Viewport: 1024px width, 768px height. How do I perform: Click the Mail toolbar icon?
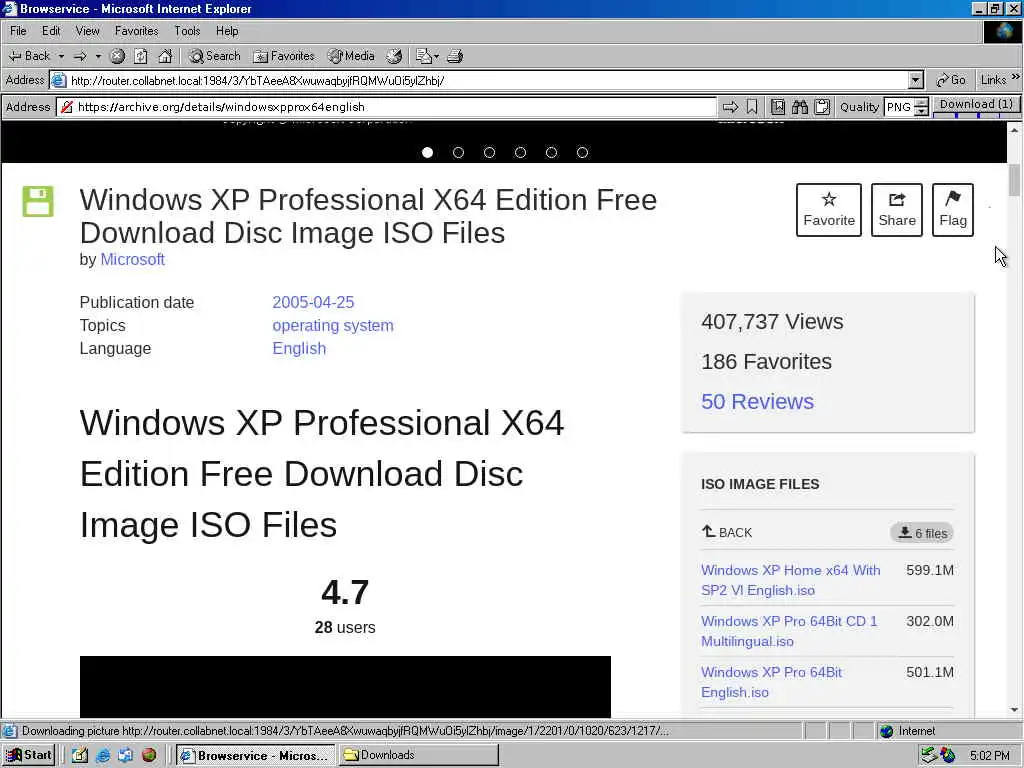(424, 56)
